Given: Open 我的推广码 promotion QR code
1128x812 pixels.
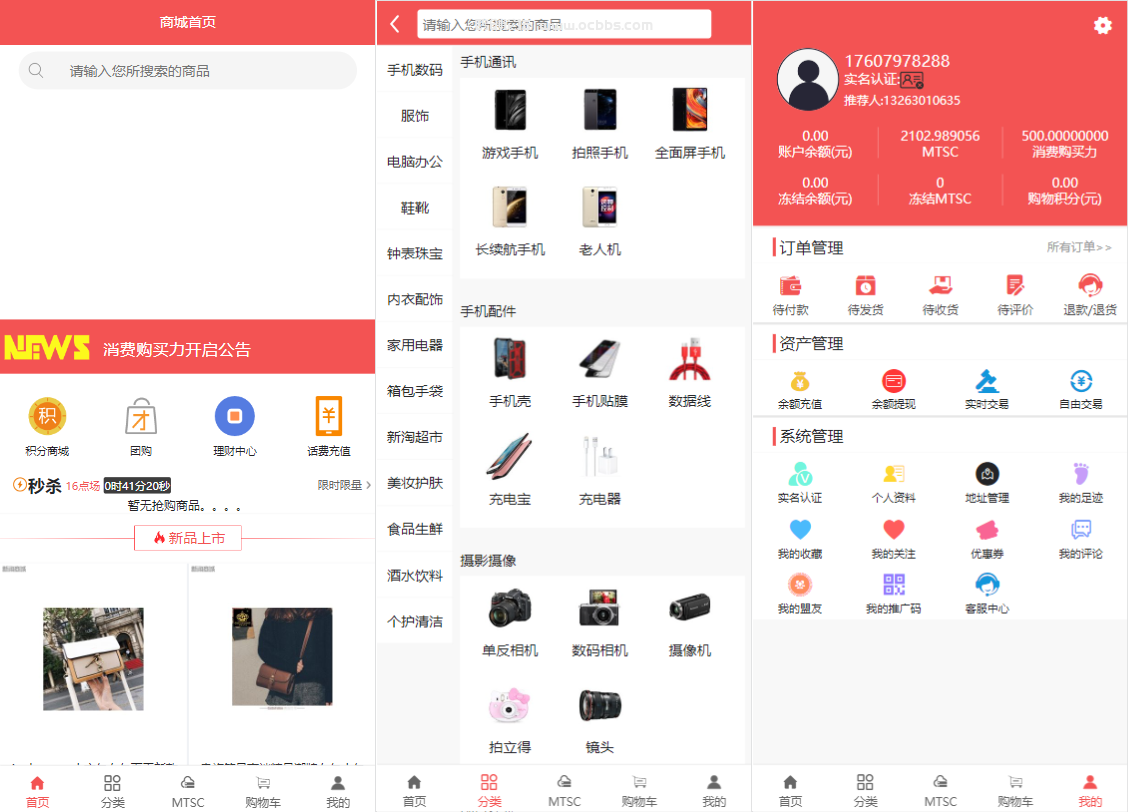Looking at the screenshot, I should pos(893,594).
